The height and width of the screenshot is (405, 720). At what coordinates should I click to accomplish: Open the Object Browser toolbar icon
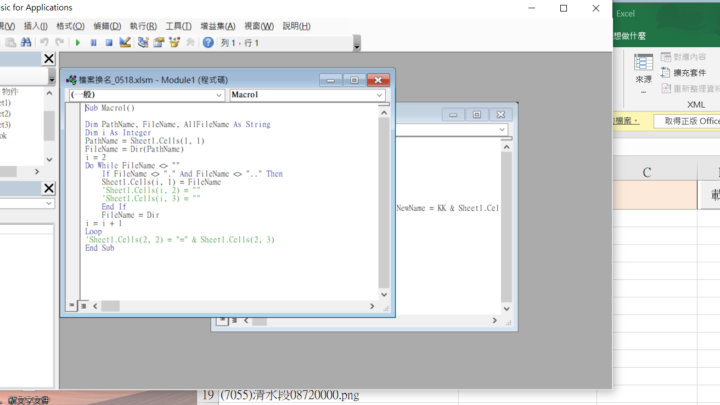174,43
